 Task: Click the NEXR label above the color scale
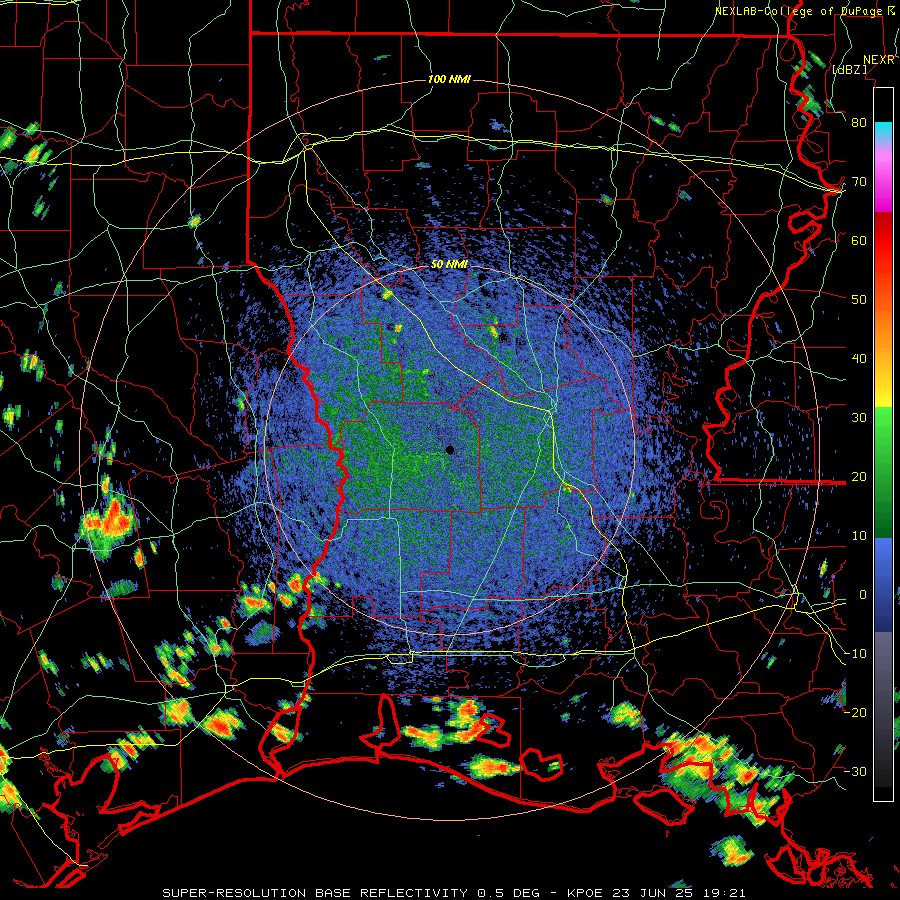(879, 60)
